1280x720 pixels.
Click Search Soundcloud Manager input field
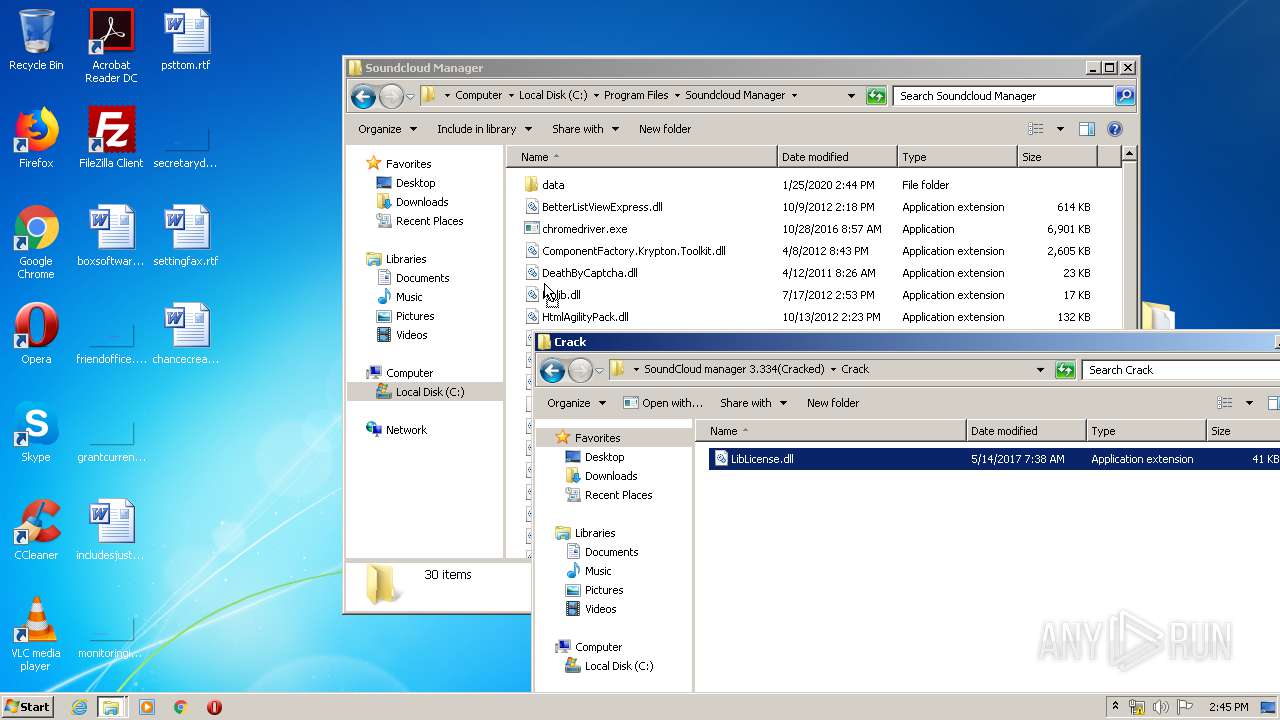point(1003,96)
